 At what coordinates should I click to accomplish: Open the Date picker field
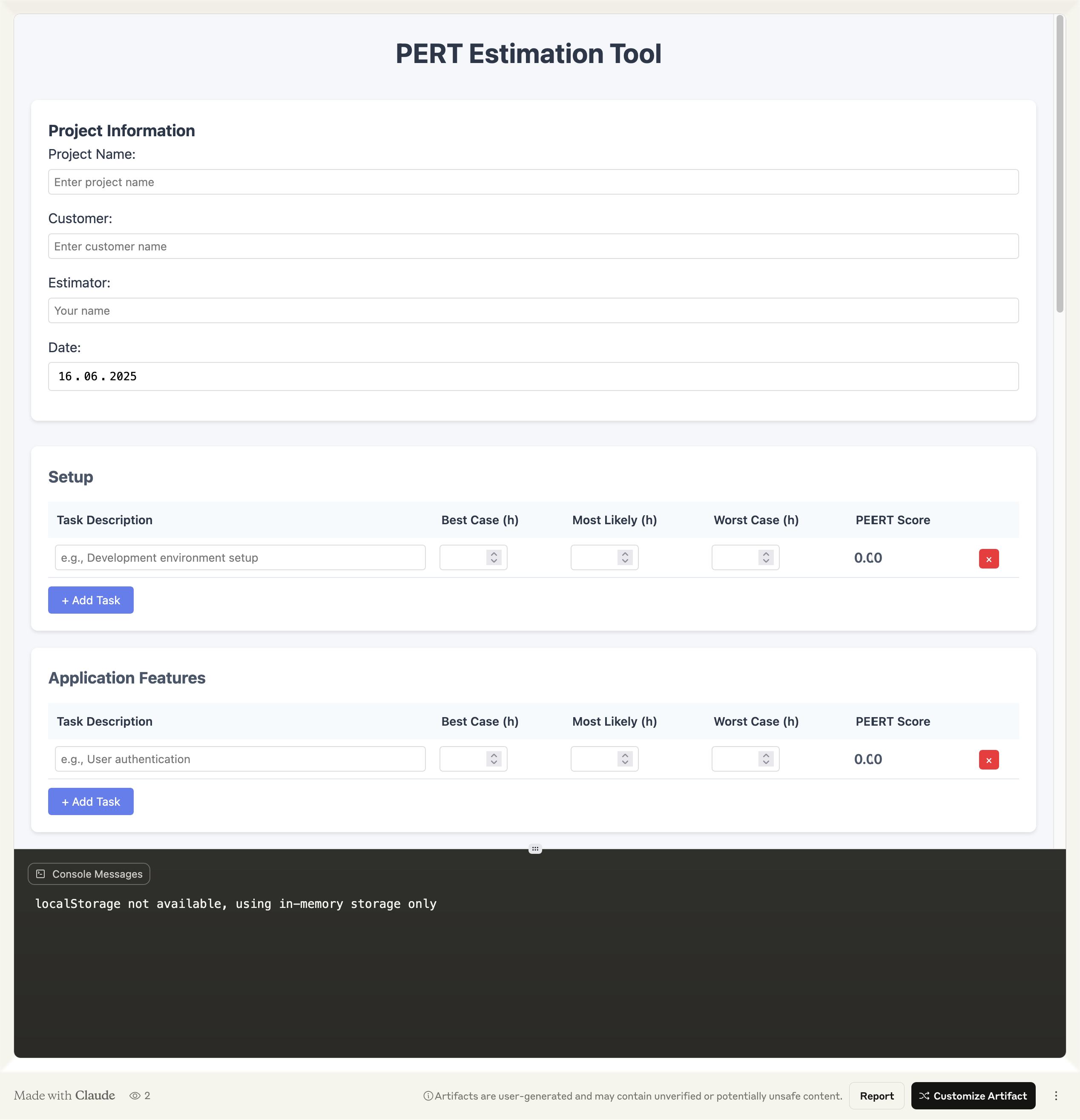[533, 376]
